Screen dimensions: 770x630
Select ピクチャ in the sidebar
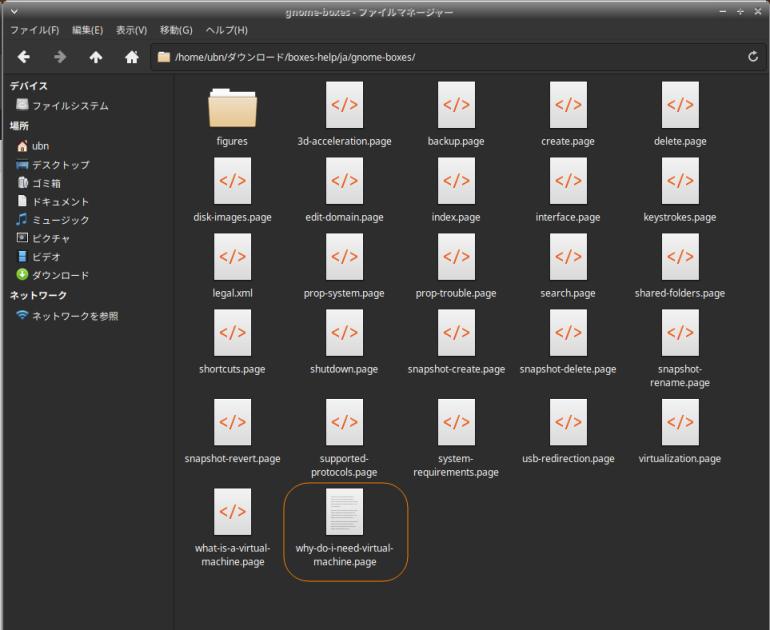point(43,238)
